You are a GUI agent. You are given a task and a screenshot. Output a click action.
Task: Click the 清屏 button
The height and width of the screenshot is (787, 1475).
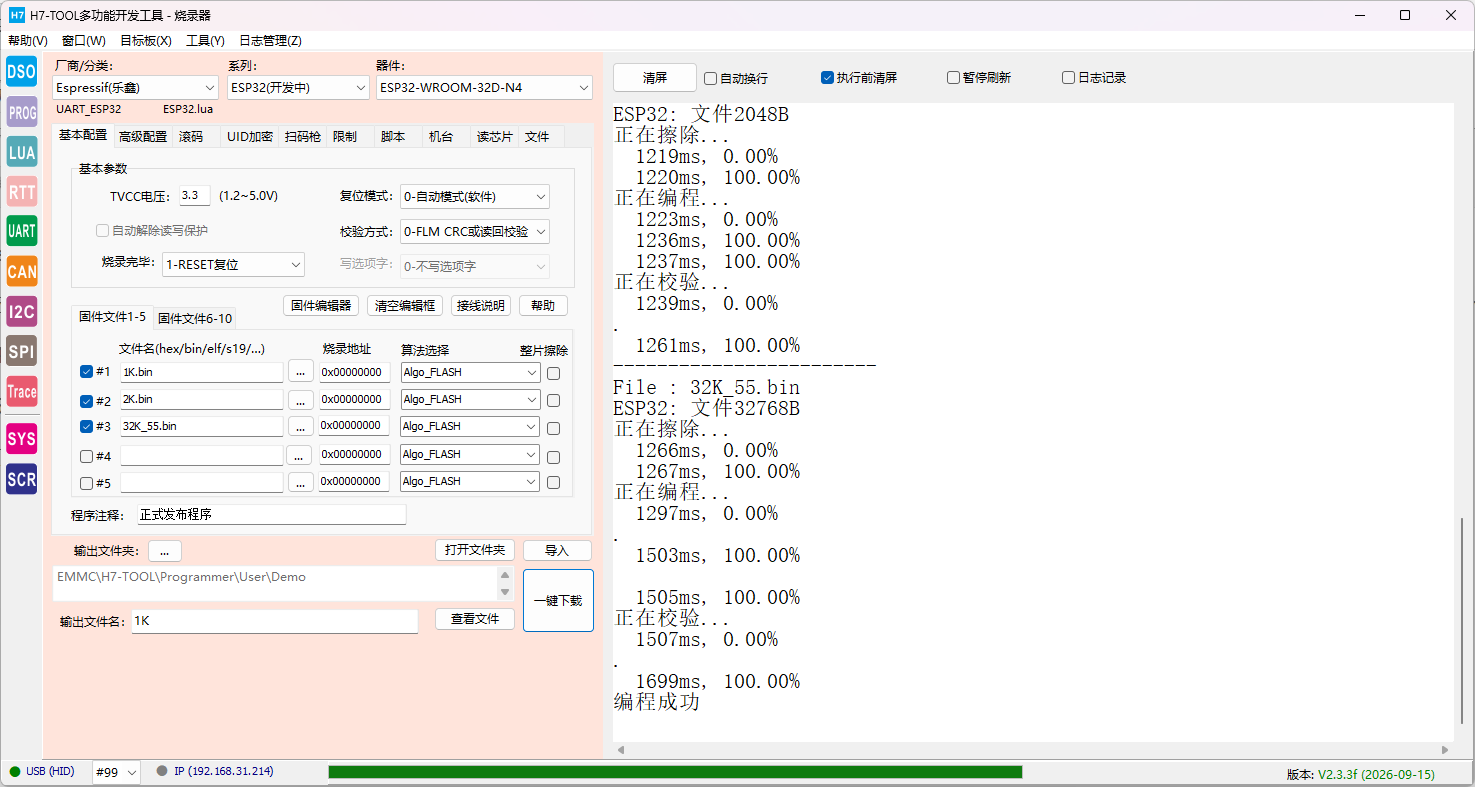tap(655, 78)
